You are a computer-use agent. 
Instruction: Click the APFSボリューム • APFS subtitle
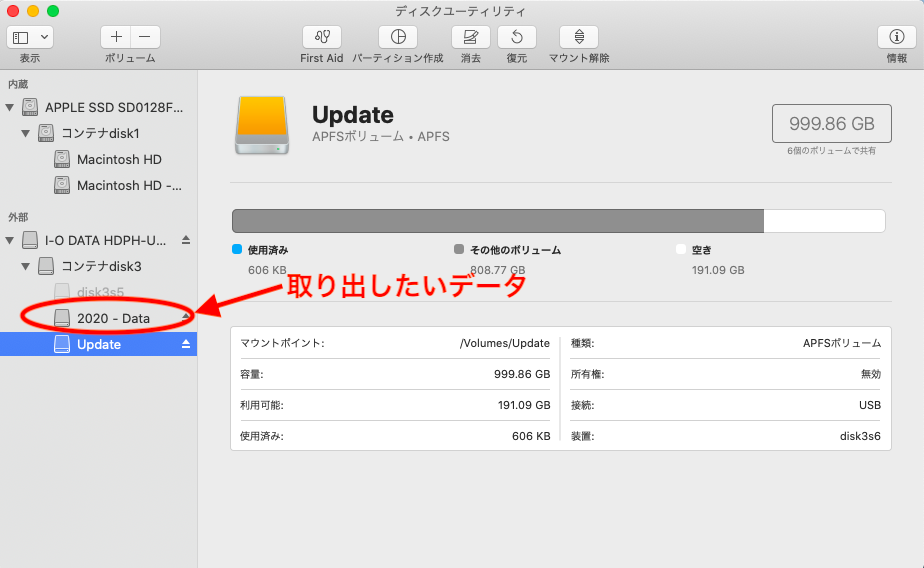tap(381, 137)
